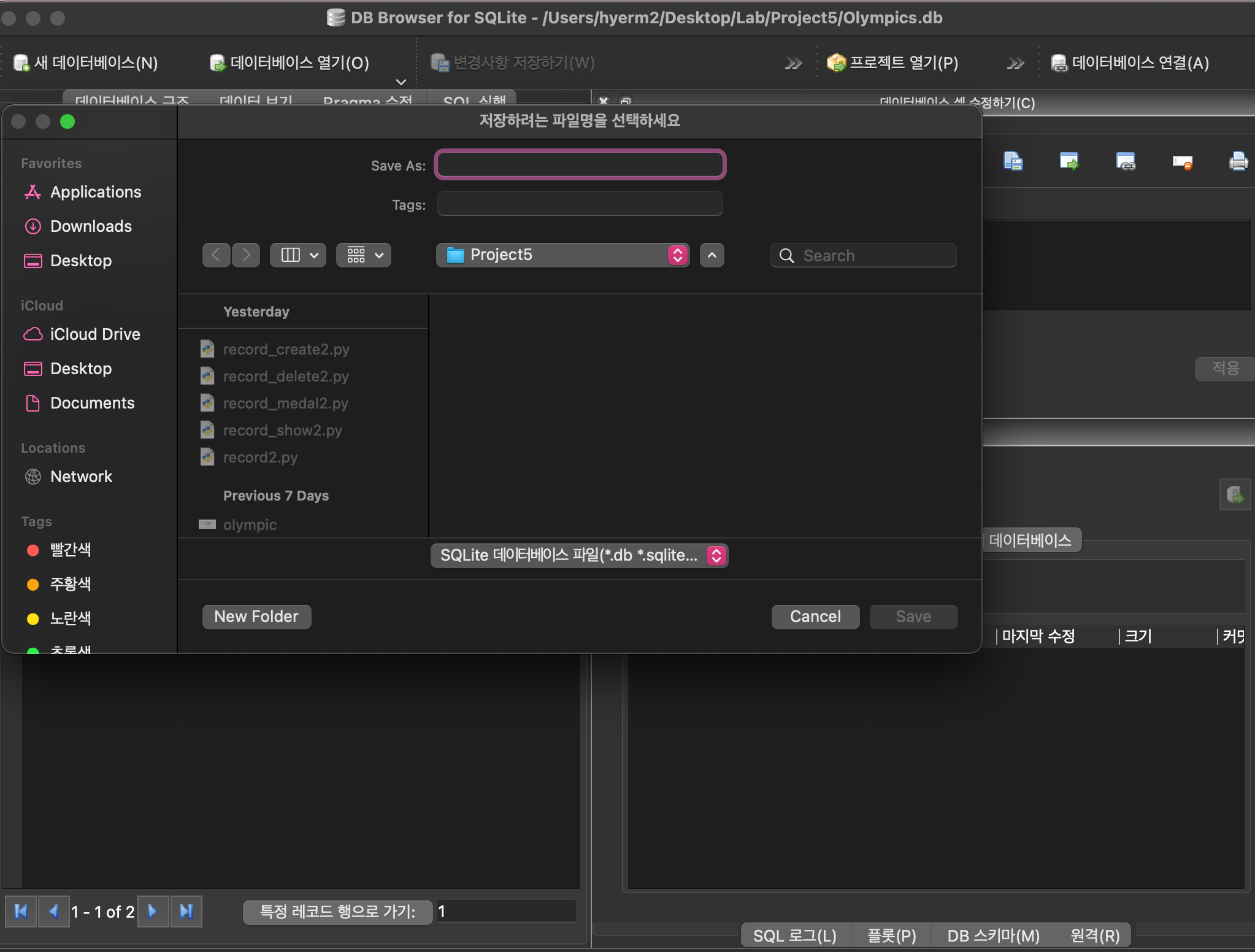Screen dimensions: 1255x952
Task: Click the New Database toolbar icon
Action: click(x=22, y=63)
